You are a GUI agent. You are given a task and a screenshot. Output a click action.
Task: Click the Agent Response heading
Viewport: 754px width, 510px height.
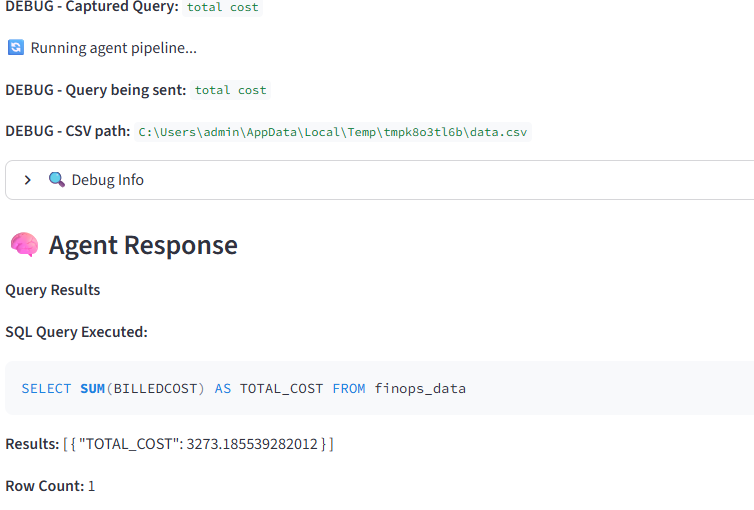click(143, 245)
